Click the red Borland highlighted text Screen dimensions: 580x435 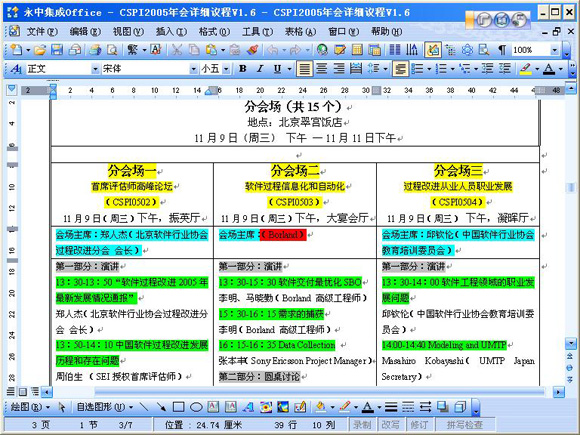[x=283, y=235]
